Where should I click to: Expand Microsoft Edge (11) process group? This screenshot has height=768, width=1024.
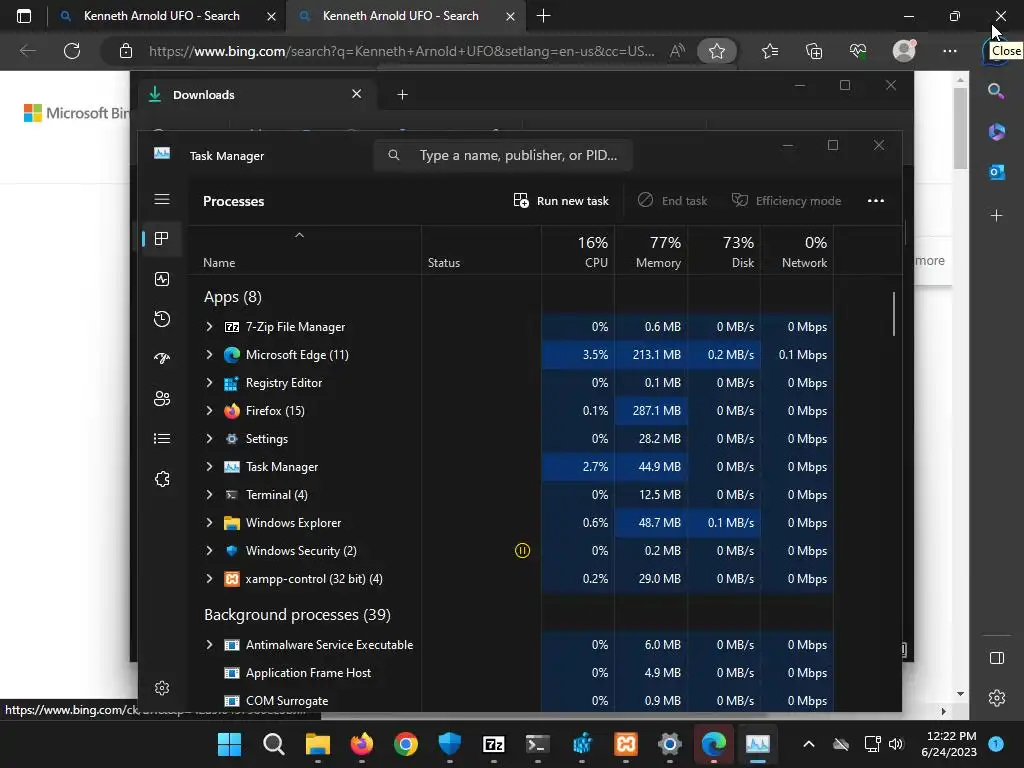(209, 355)
